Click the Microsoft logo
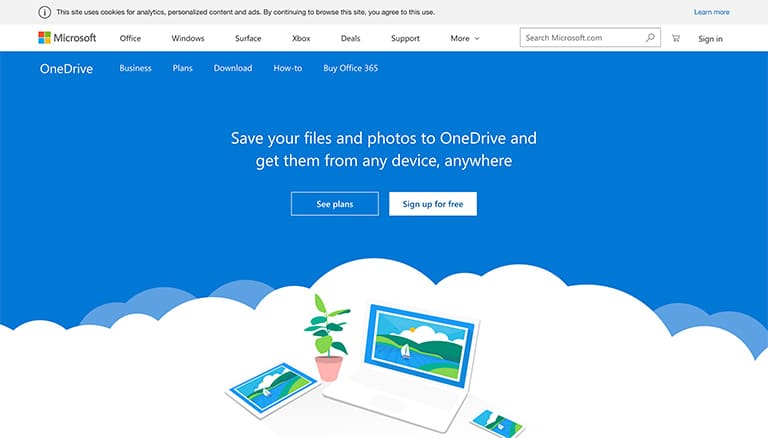This screenshot has height=438, width=768. (67, 38)
